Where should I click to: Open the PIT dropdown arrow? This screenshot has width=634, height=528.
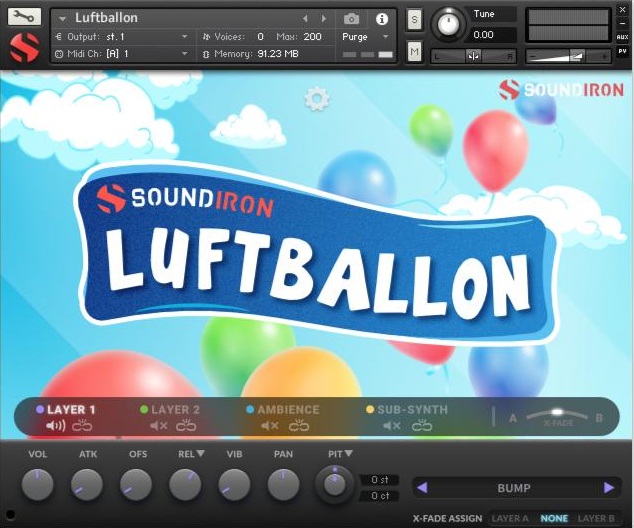349,454
